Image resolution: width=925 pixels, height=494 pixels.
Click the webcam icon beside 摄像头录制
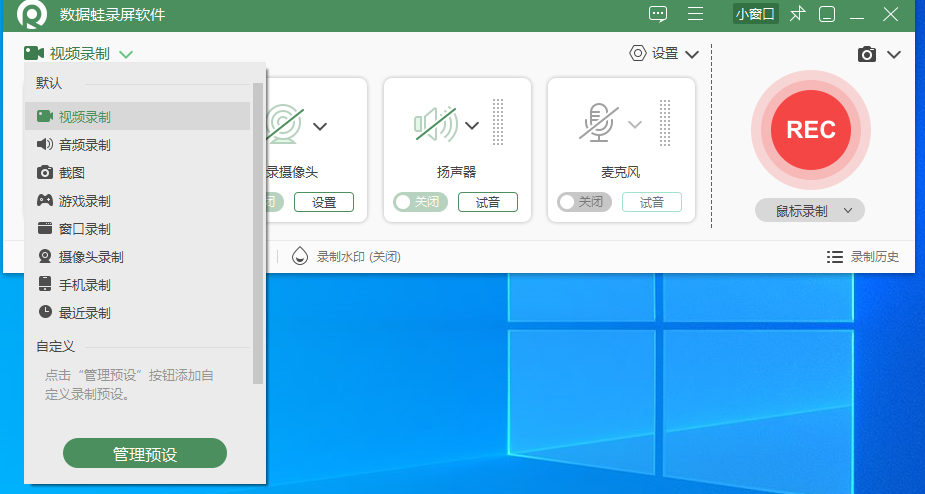click(45, 256)
